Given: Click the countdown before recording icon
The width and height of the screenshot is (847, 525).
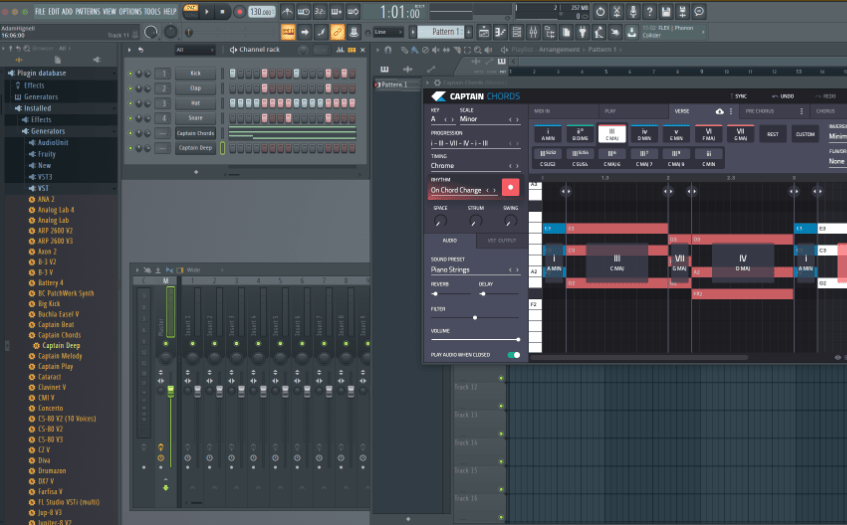Looking at the screenshot, I should (x=320, y=11).
